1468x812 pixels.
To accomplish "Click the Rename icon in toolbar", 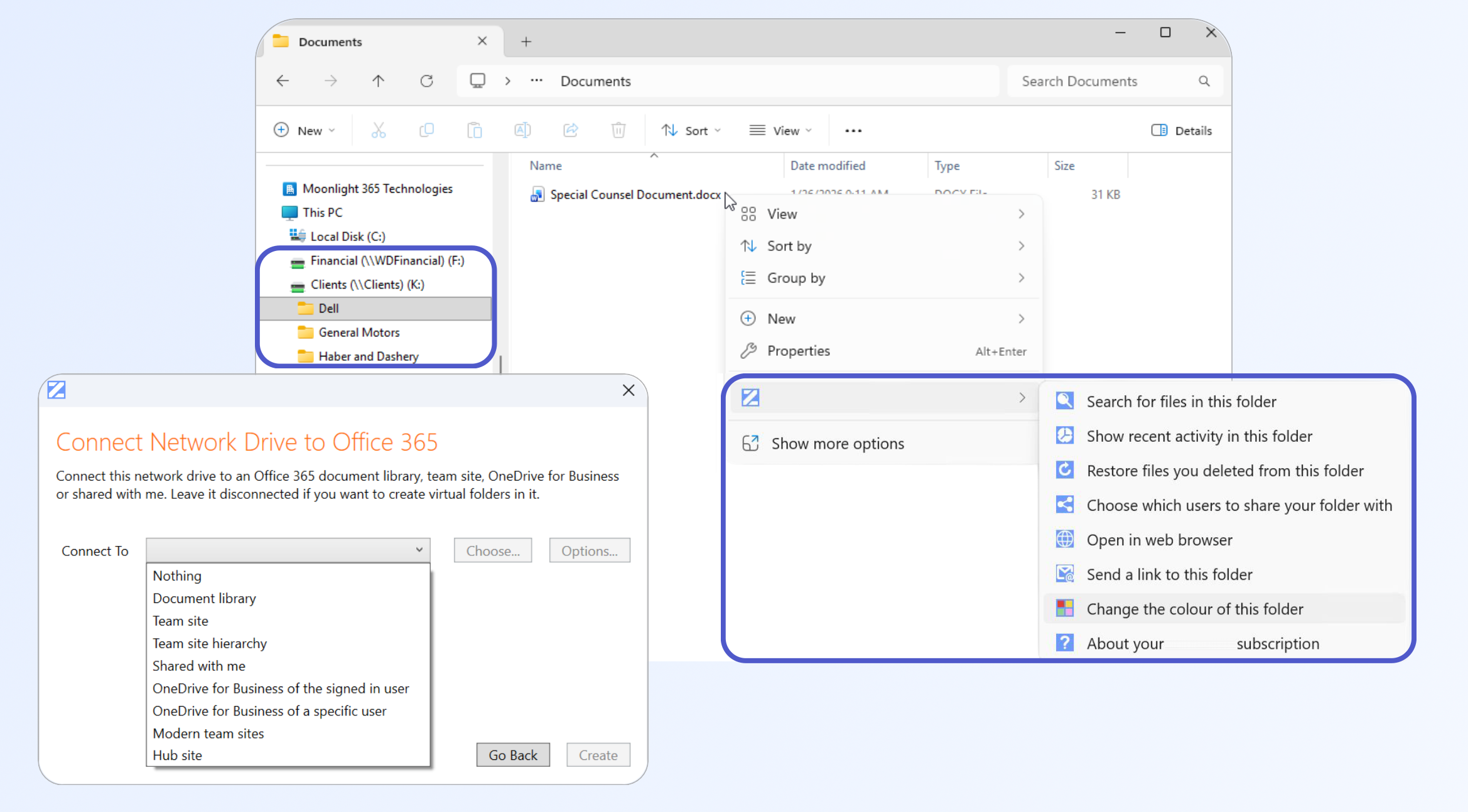I will point(522,131).
